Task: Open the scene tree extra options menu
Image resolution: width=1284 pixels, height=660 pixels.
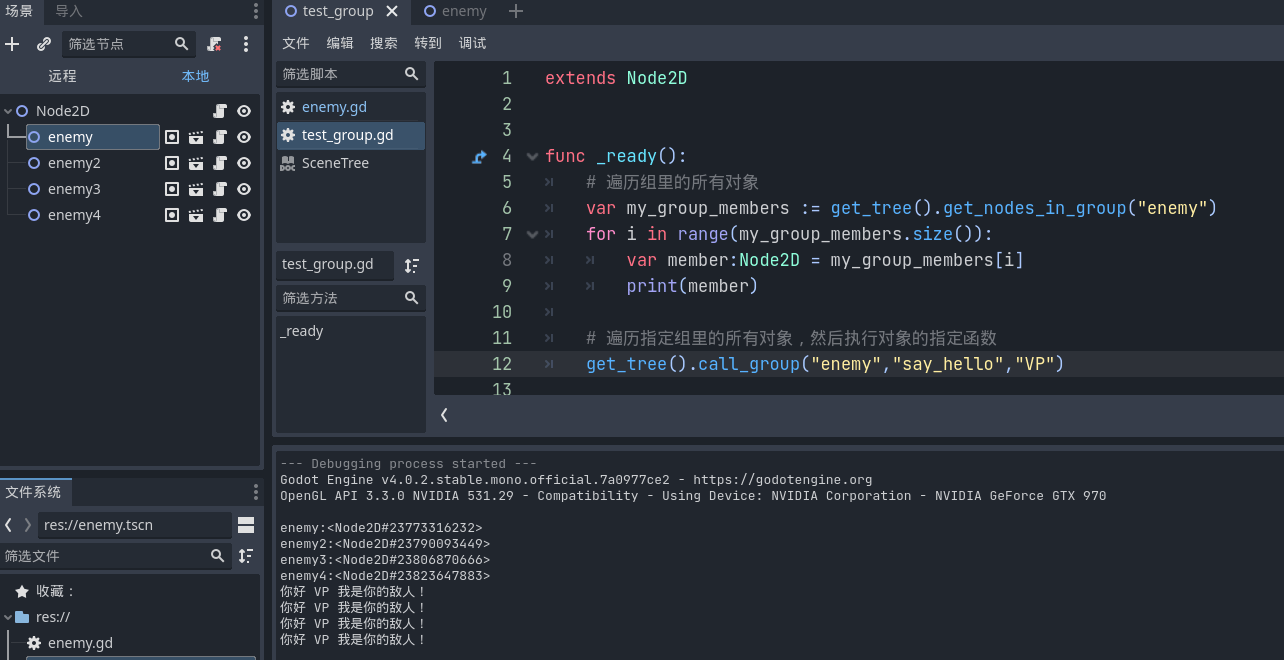Action: (x=246, y=44)
